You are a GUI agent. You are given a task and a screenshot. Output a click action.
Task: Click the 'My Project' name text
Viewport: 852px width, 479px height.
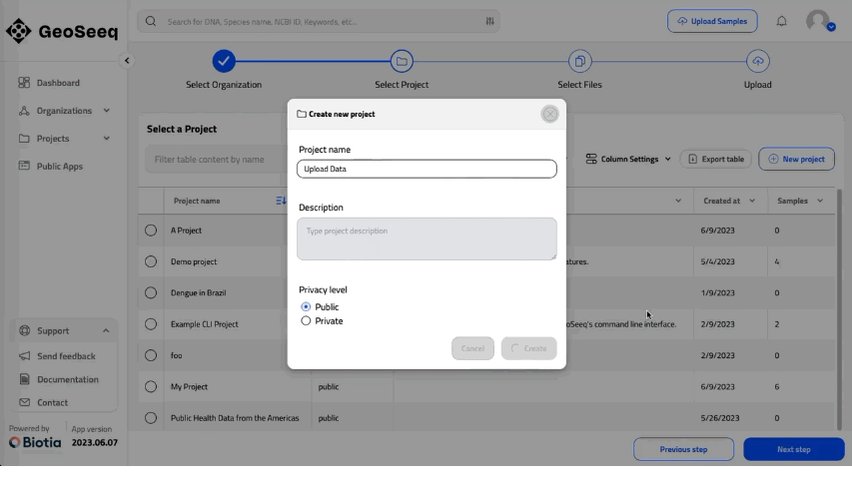pos(189,387)
